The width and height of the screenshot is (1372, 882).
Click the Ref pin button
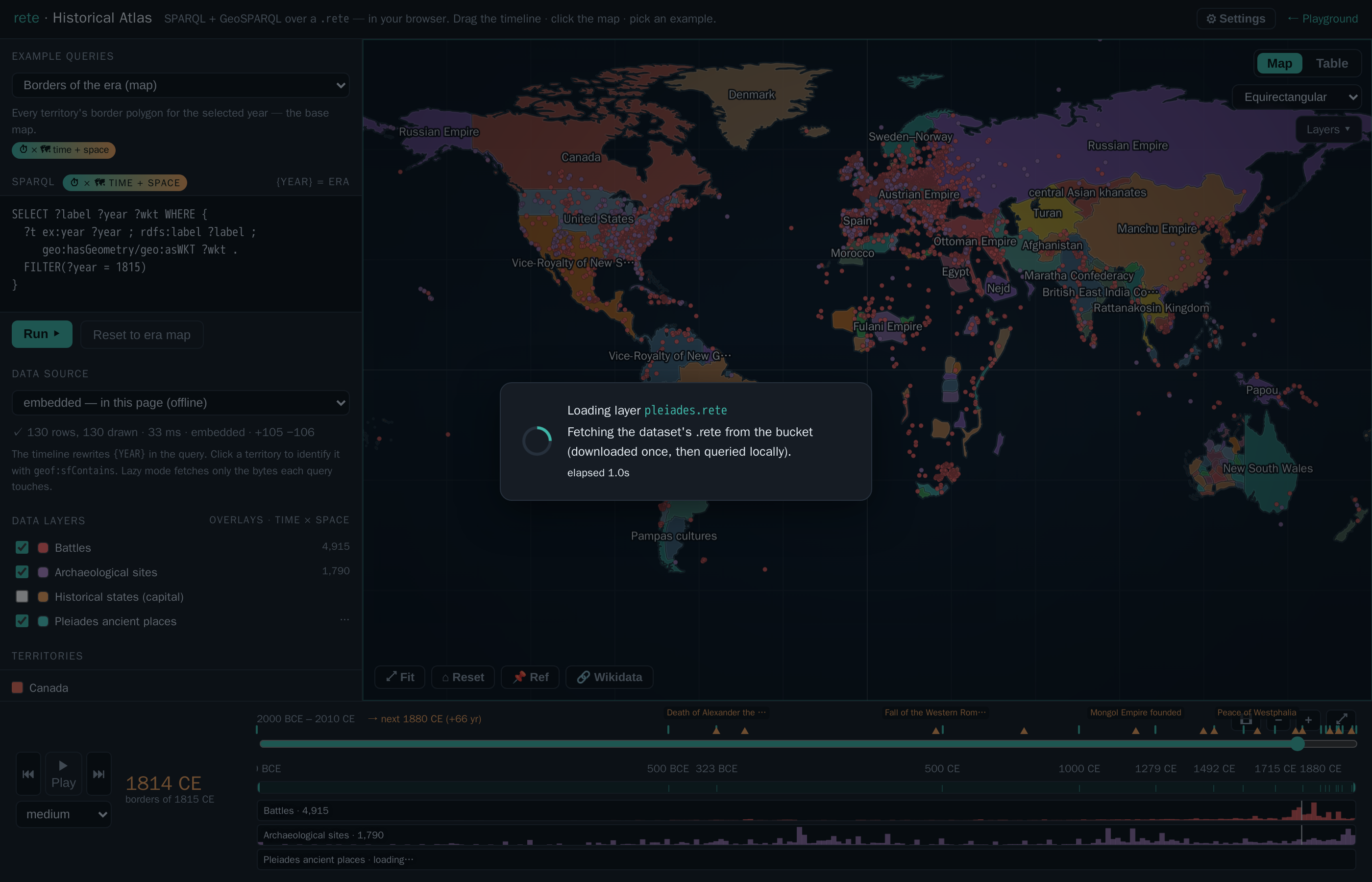point(530,677)
